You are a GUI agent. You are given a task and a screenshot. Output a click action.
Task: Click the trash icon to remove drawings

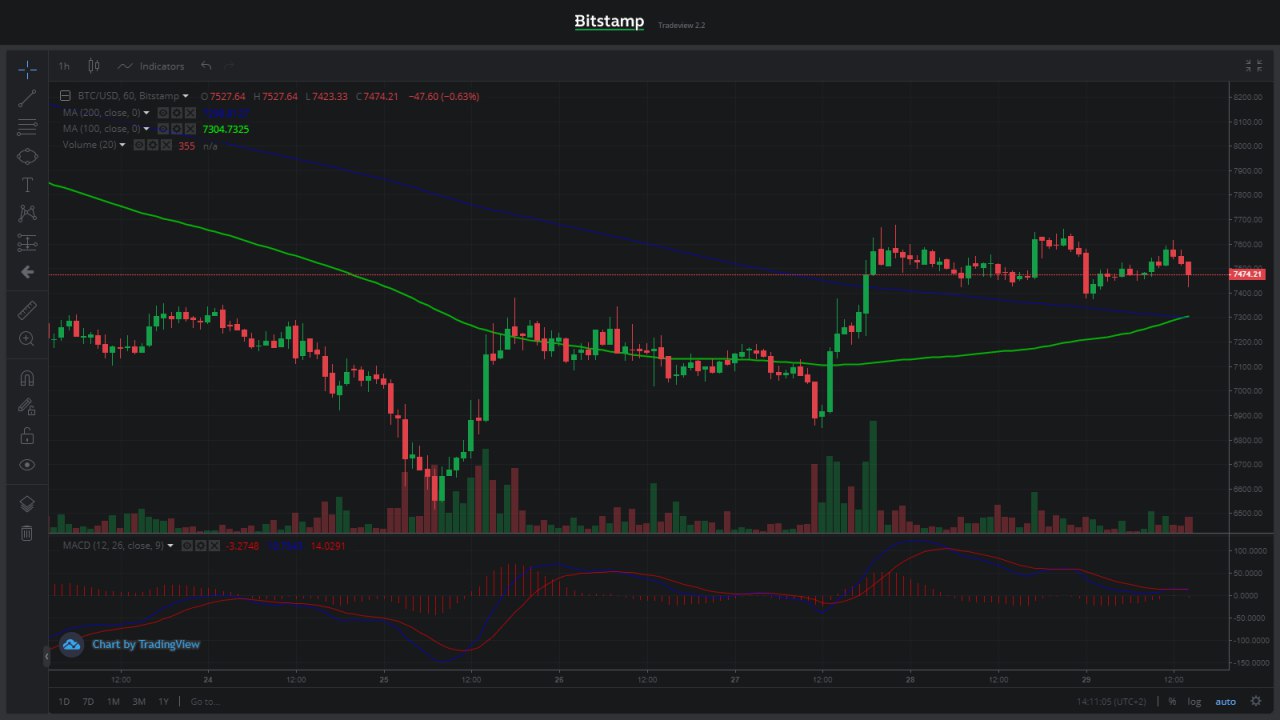(27, 533)
